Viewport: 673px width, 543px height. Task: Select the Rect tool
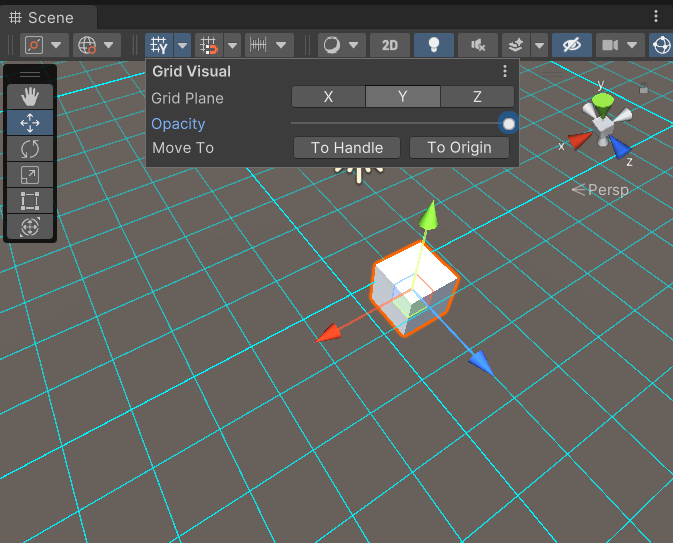(x=30, y=200)
